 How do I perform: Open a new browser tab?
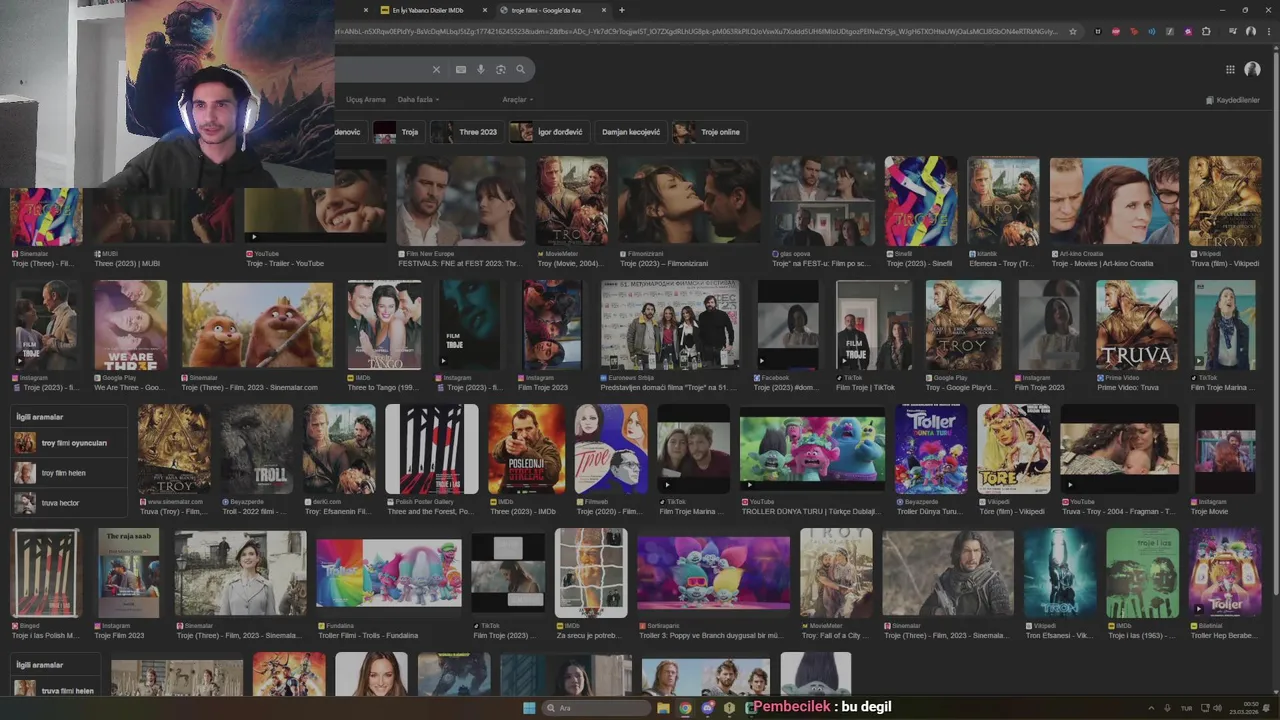(622, 10)
